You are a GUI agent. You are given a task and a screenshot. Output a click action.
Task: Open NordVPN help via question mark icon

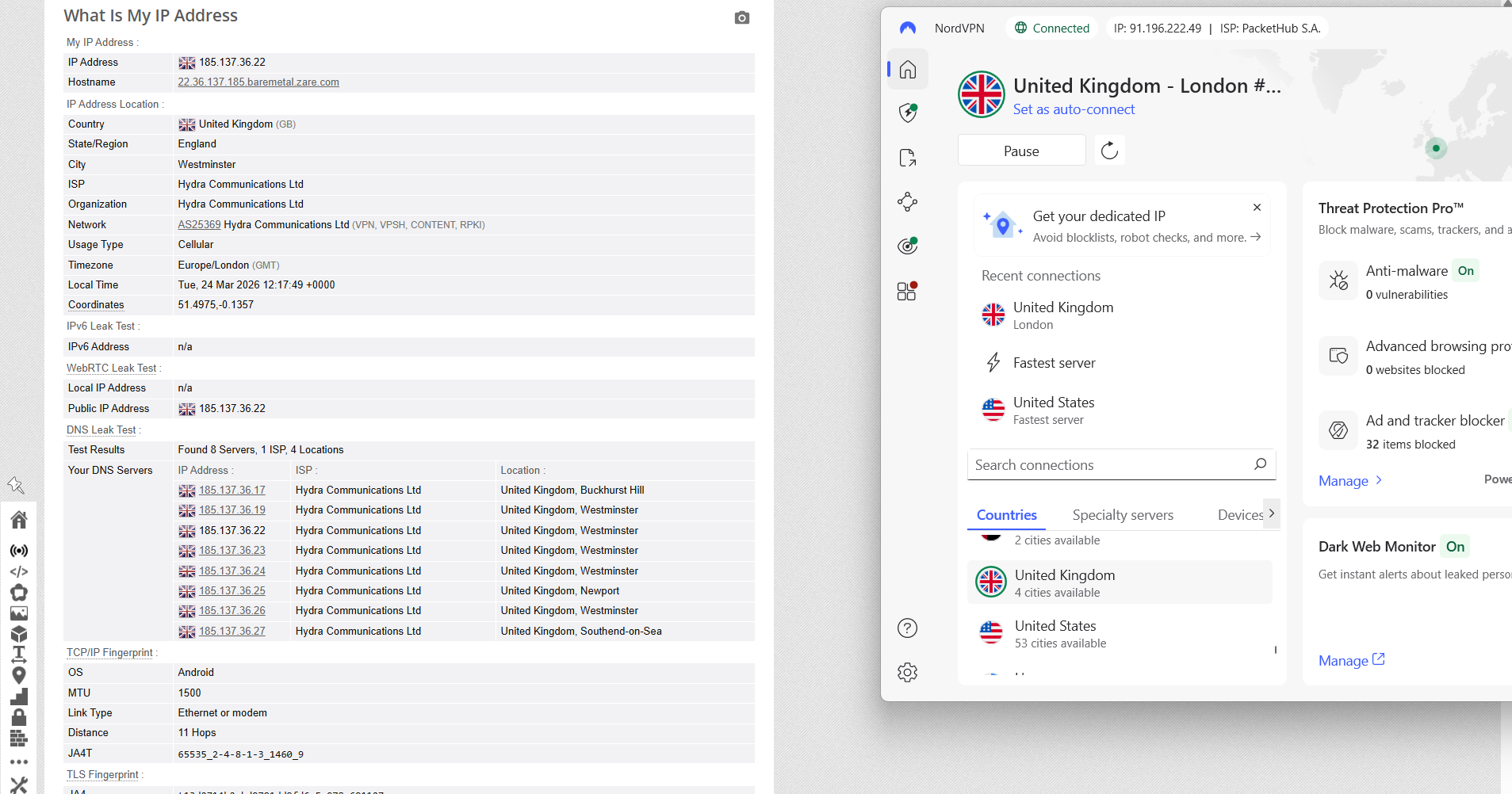906,628
